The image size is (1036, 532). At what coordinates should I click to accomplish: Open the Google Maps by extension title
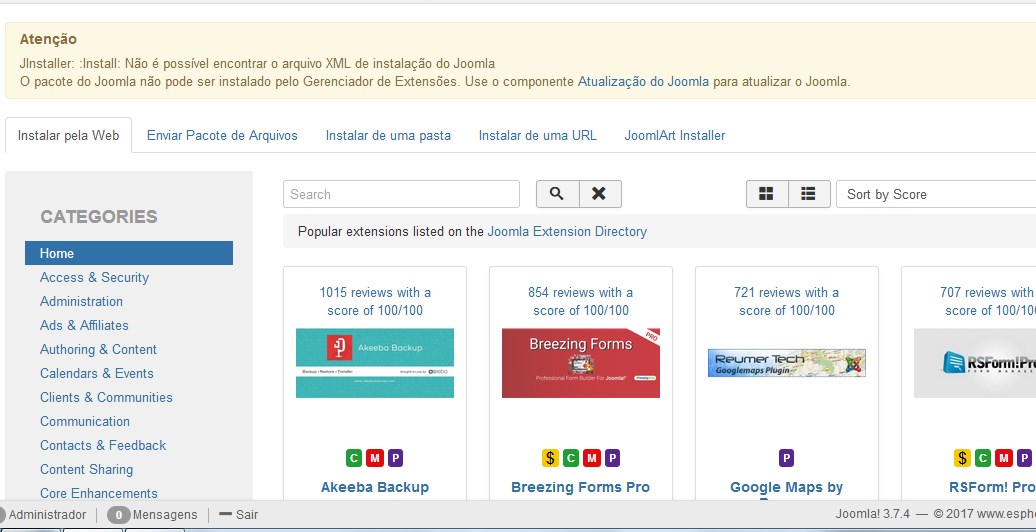click(786, 488)
